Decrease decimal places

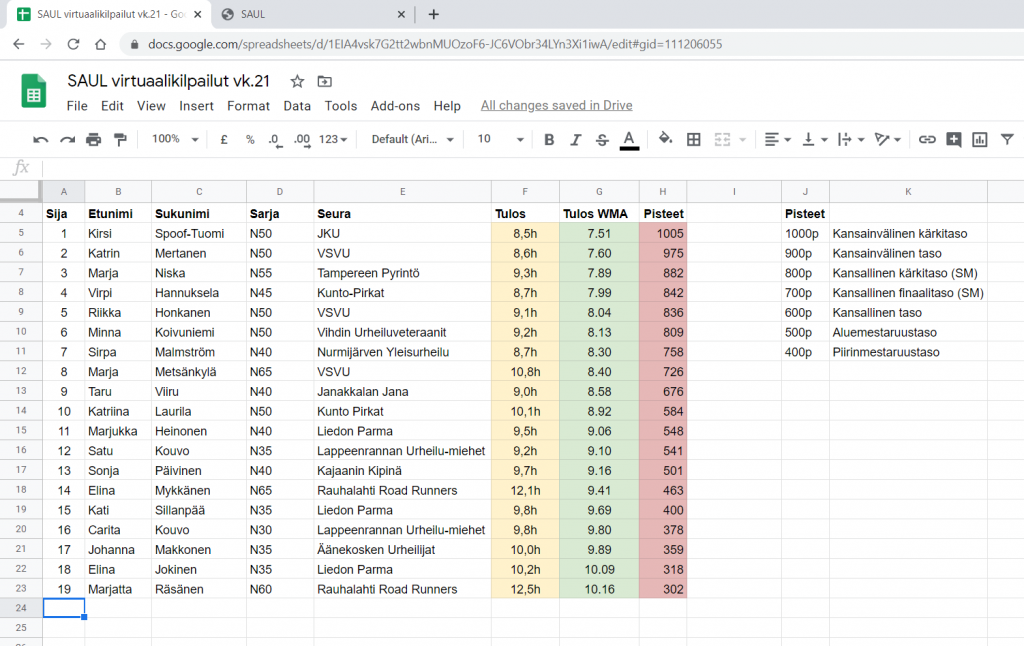click(x=275, y=140)
